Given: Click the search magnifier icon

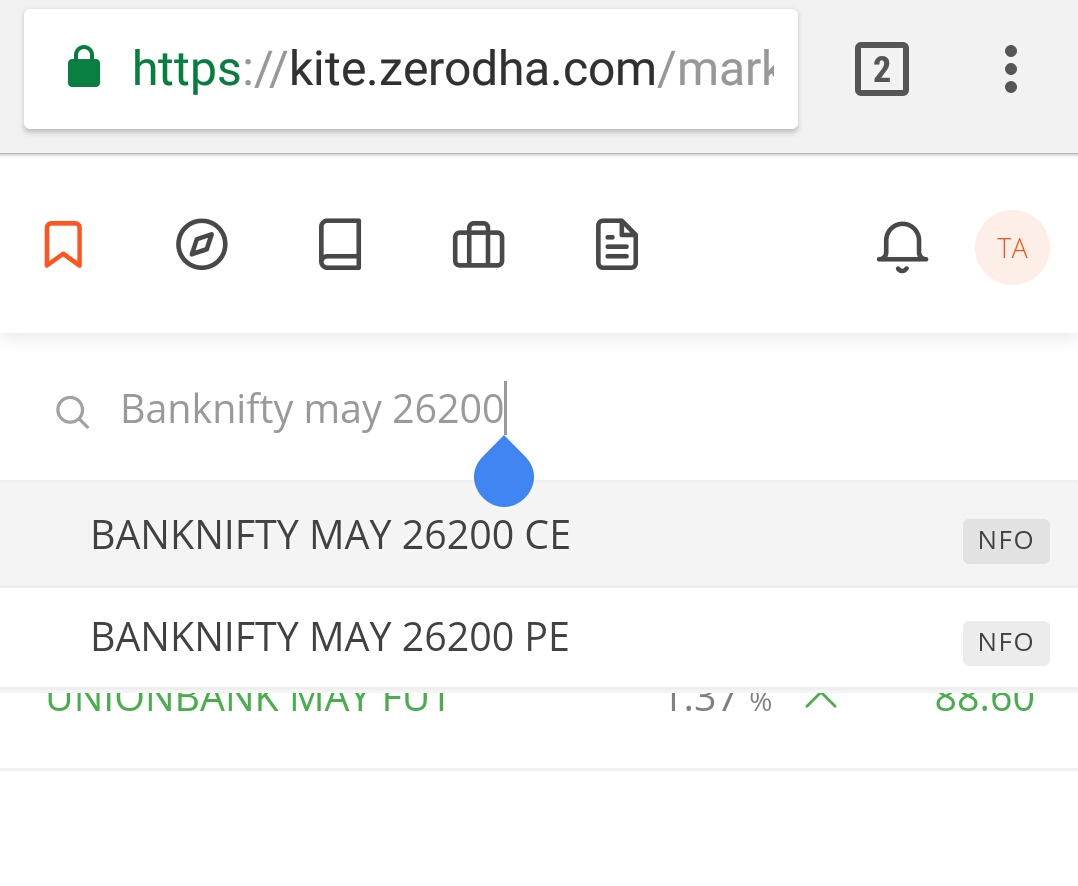Looking at the screenshot, I should 71,410.
